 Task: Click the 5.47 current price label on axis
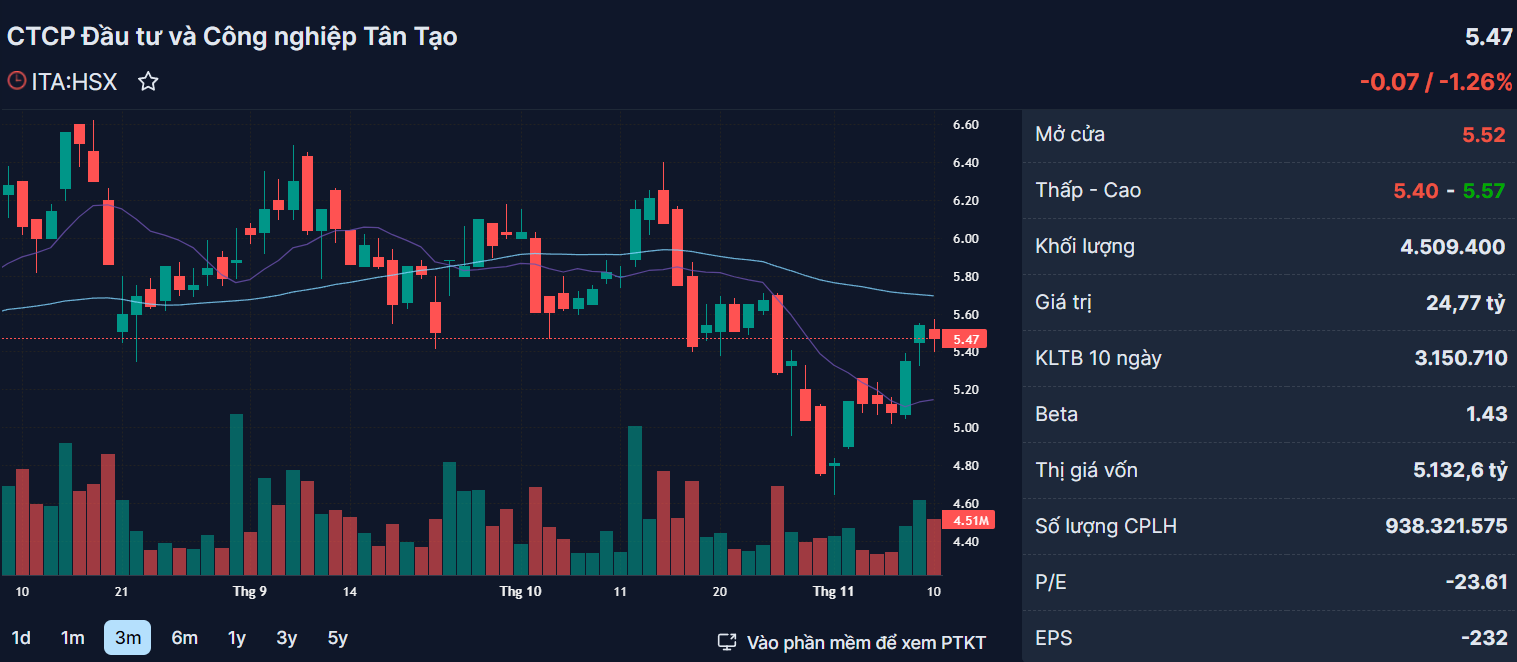click(964, 340)
